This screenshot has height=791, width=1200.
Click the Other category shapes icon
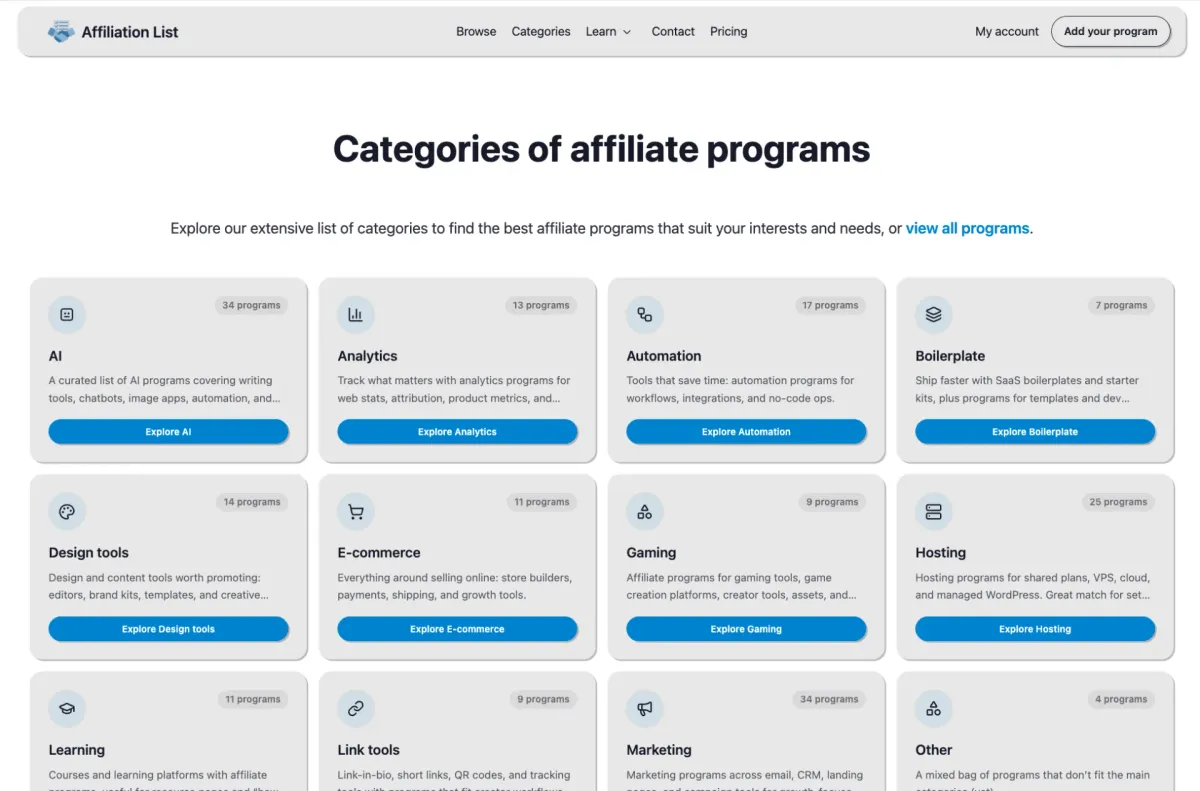coord(934,708)
